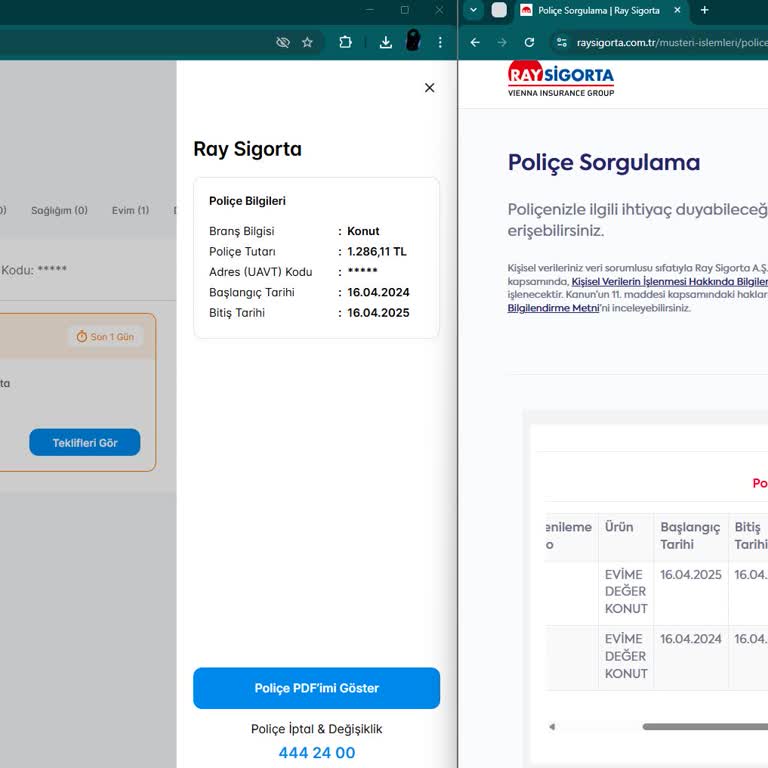
Task: Open the Chrome three-dot menu
Action: point(440,42)
